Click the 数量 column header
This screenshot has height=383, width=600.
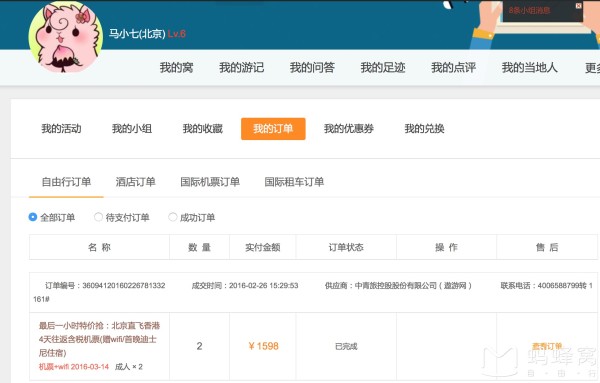click(199, 247)
